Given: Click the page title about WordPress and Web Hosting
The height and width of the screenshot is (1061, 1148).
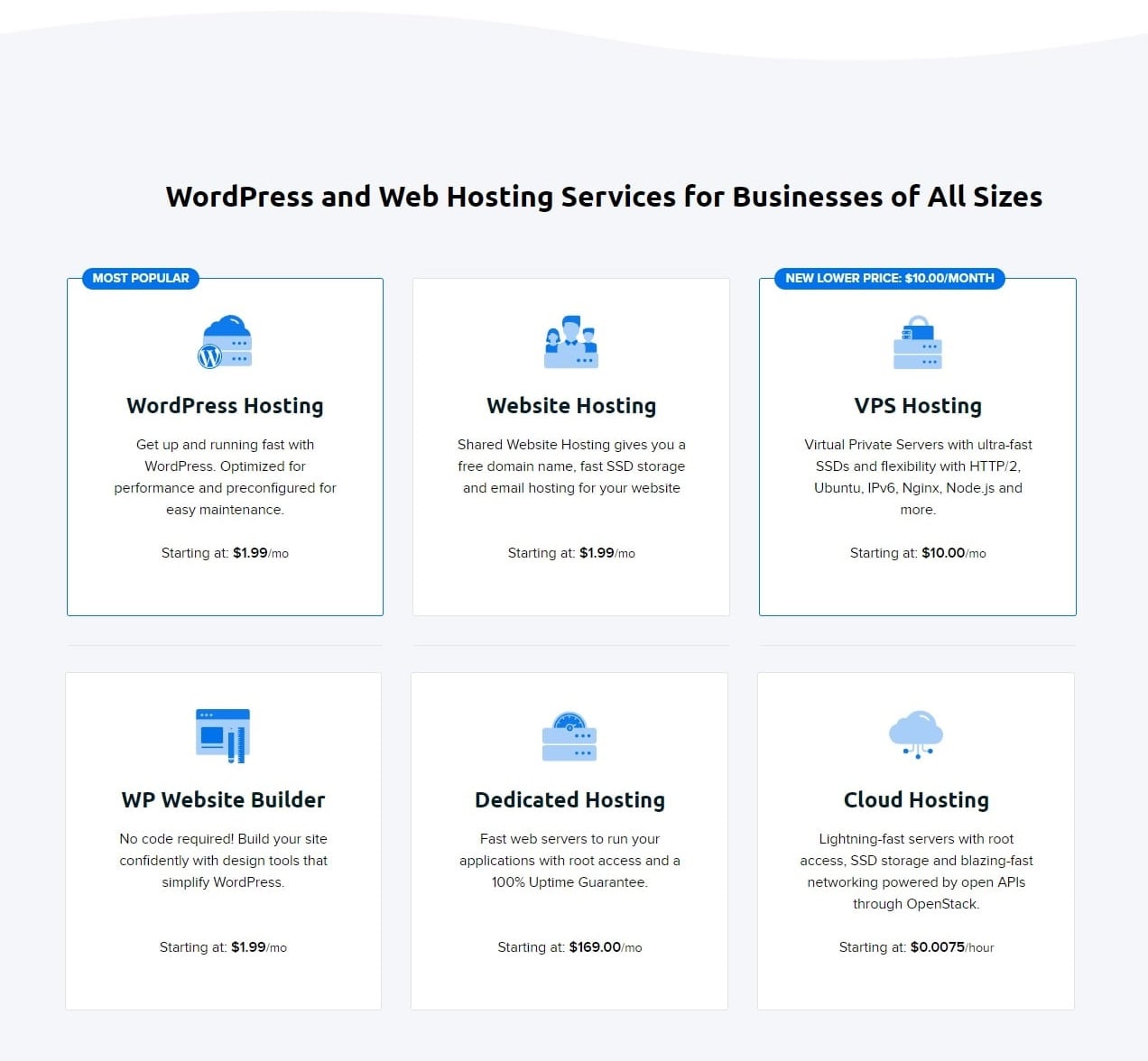Looking at the screenshot, I should click(x=603, y=196).
